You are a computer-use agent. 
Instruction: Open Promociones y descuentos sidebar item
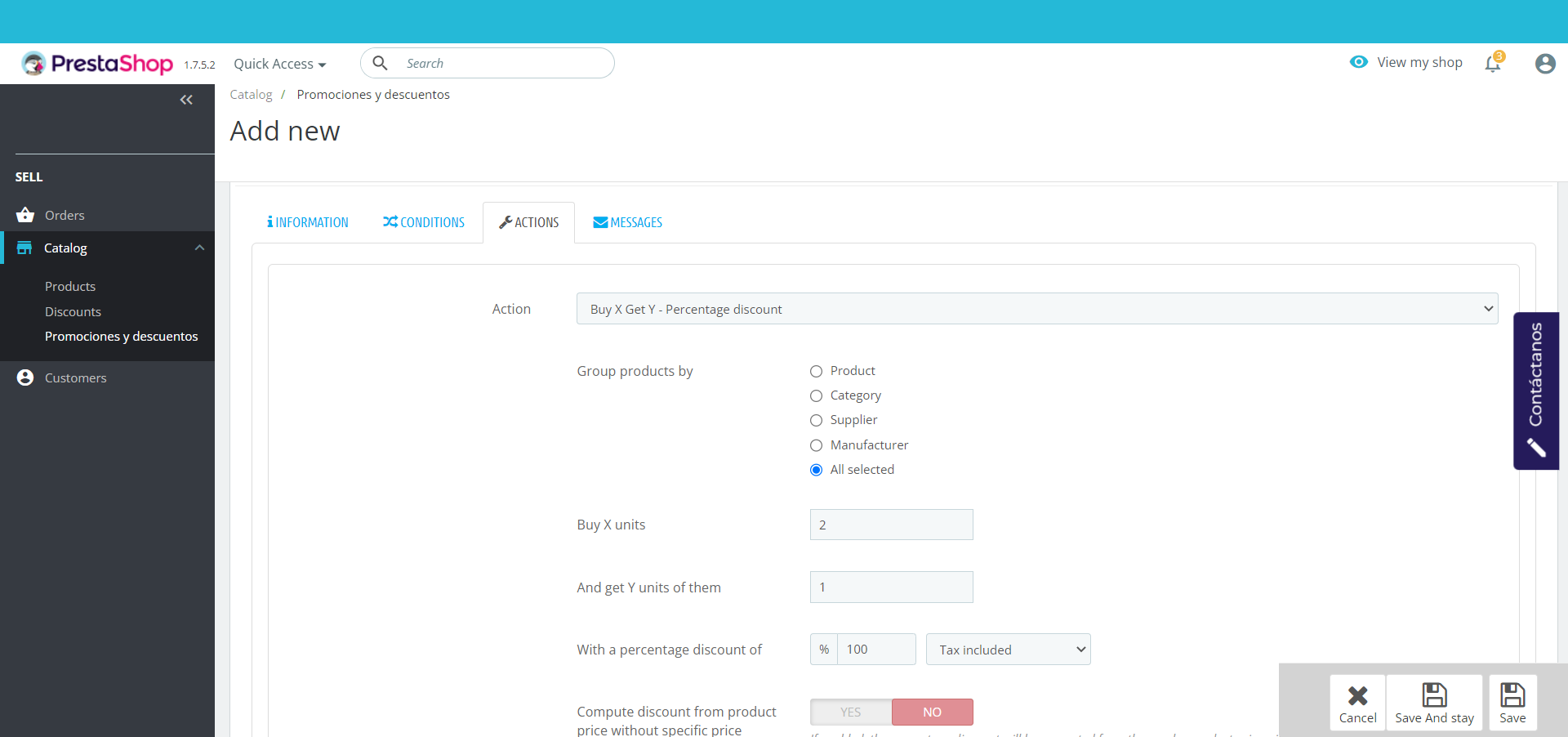point(122,336)
